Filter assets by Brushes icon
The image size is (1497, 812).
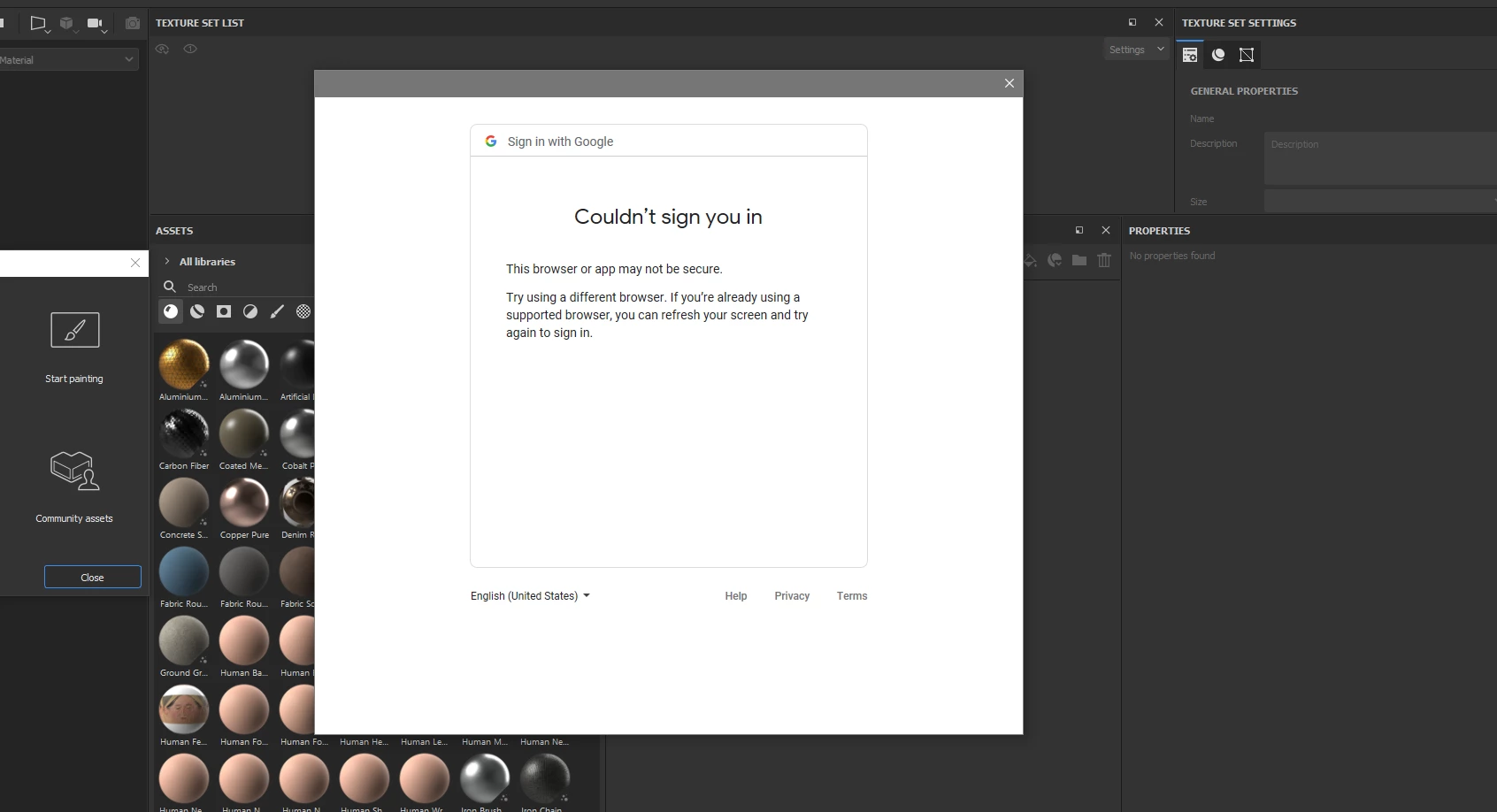click(x=277, y=311)
